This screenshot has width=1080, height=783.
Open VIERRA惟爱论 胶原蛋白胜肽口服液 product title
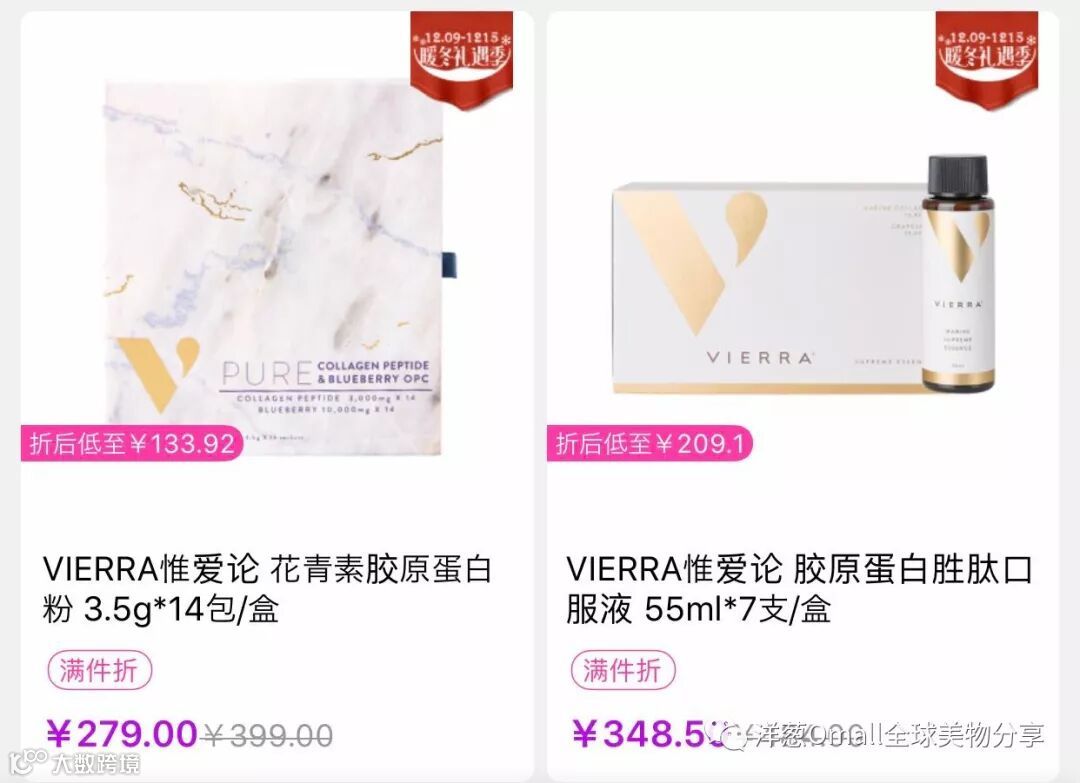tap(800, 589)
